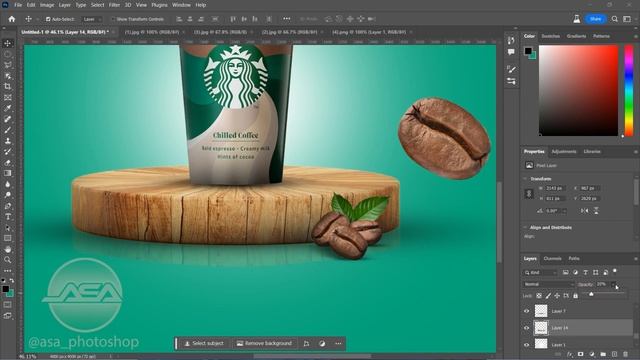
Task: Open the layer Kind filter dropdown
Action: point(541,272)
